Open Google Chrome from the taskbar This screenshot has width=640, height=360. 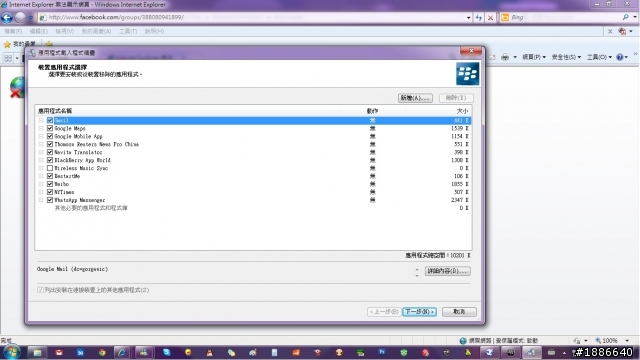pyautogui.click(x=102, y=352)
